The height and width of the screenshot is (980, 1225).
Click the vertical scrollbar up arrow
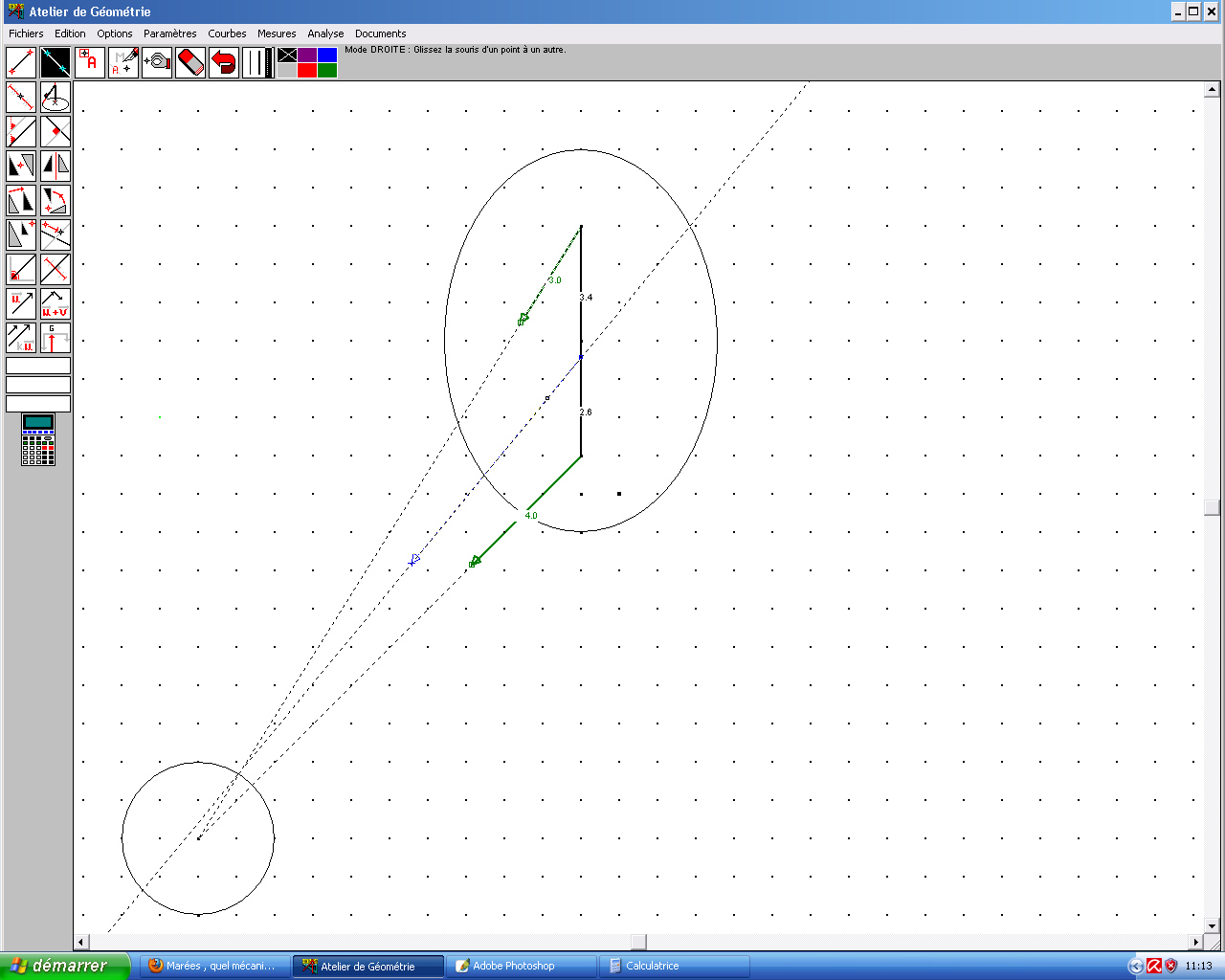1212,89
